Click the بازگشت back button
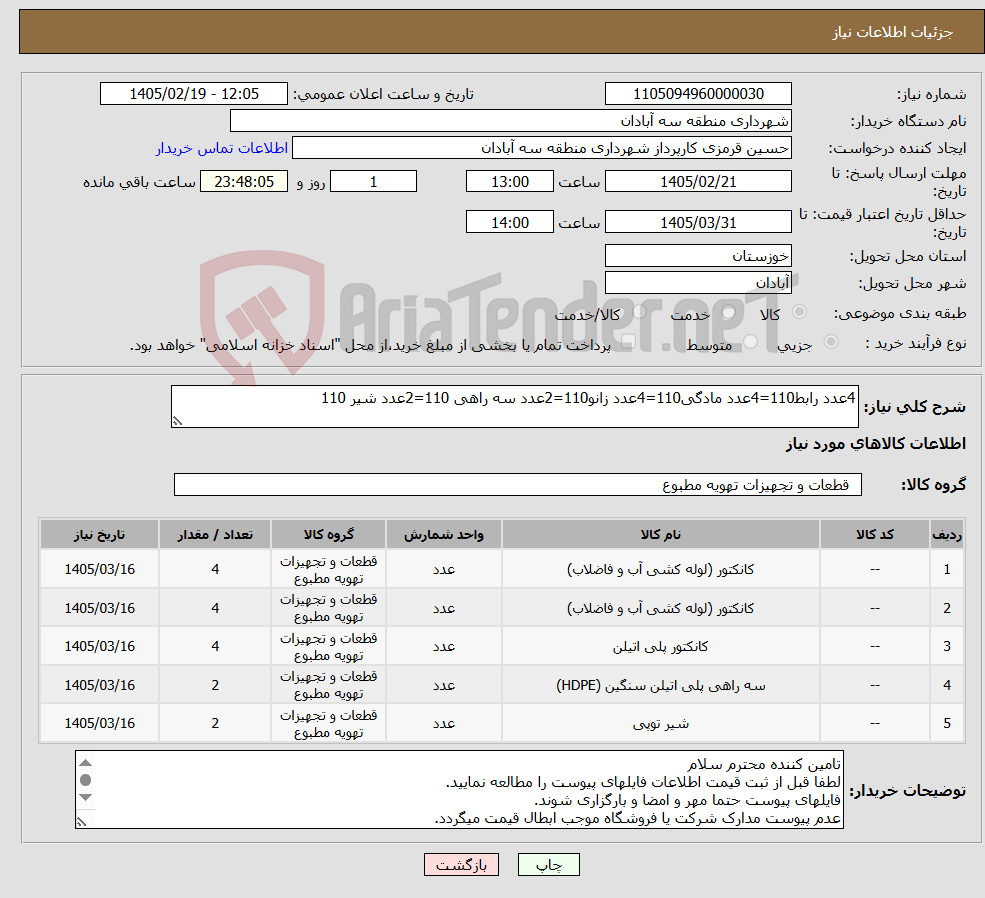This screenshot has height=898, width=985. (461, 865)
